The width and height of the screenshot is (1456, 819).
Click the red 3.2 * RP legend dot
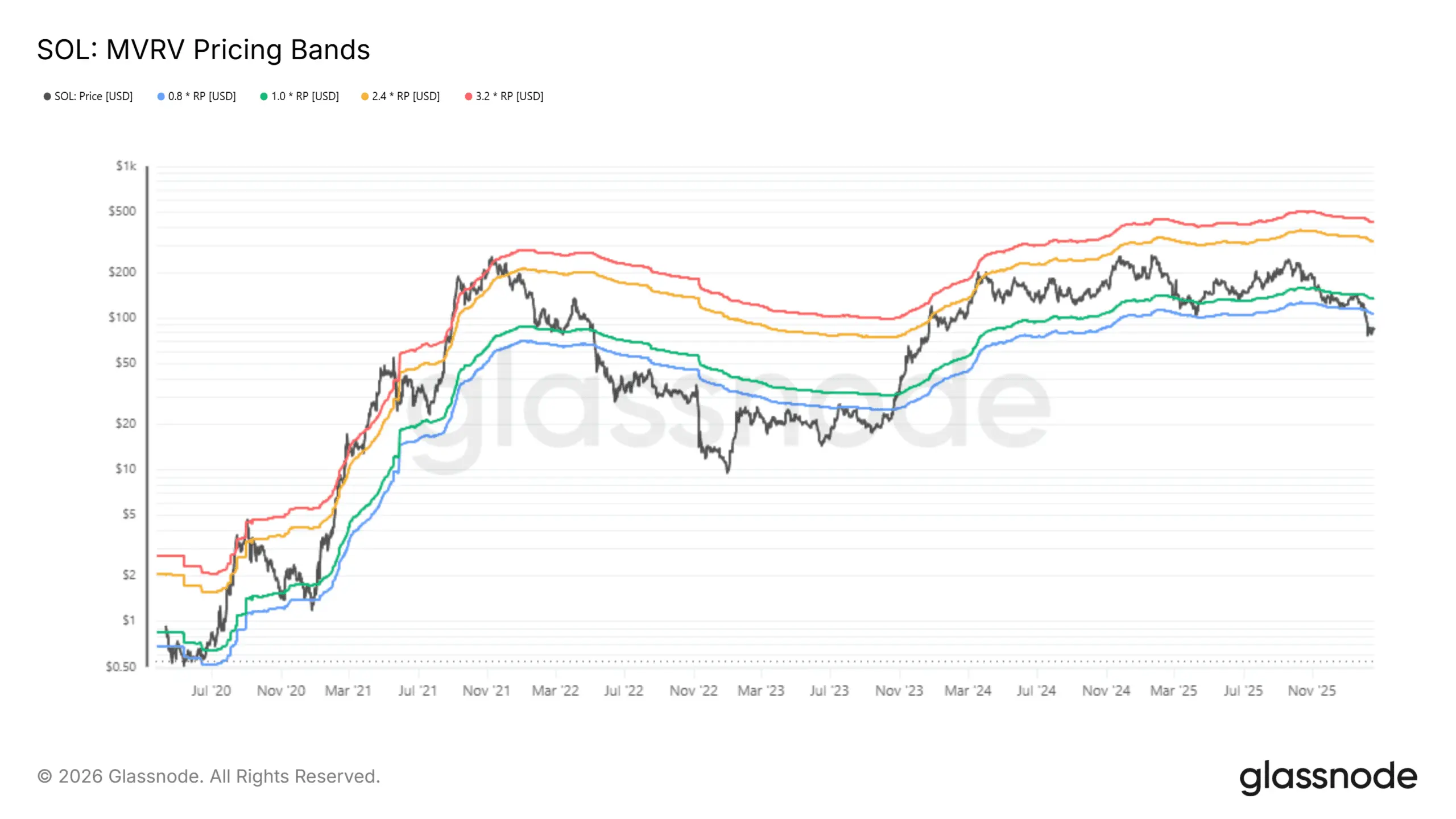click(x=469, y=97)
